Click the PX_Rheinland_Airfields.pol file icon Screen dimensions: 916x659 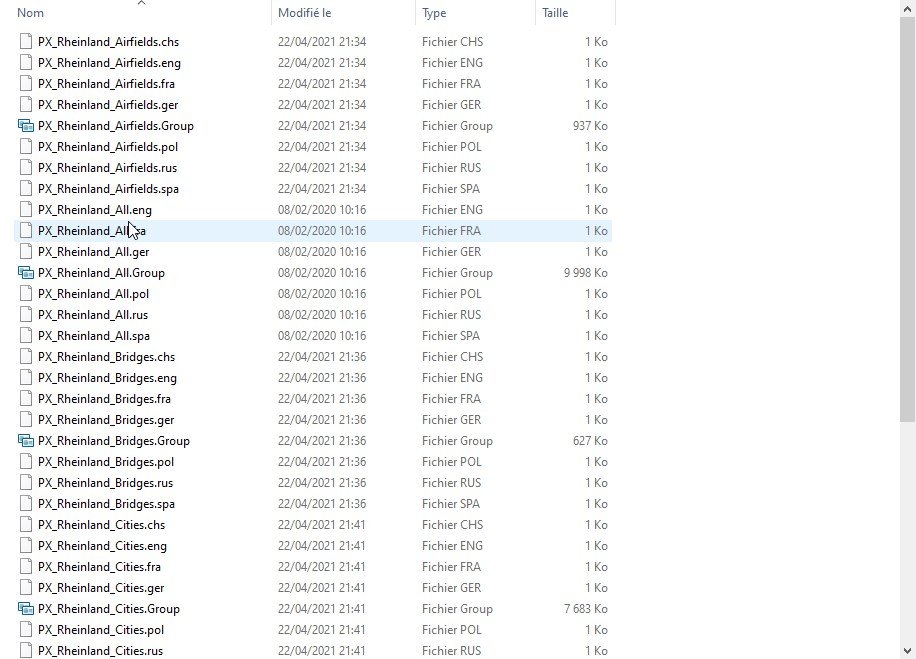(x=26, y=147)
